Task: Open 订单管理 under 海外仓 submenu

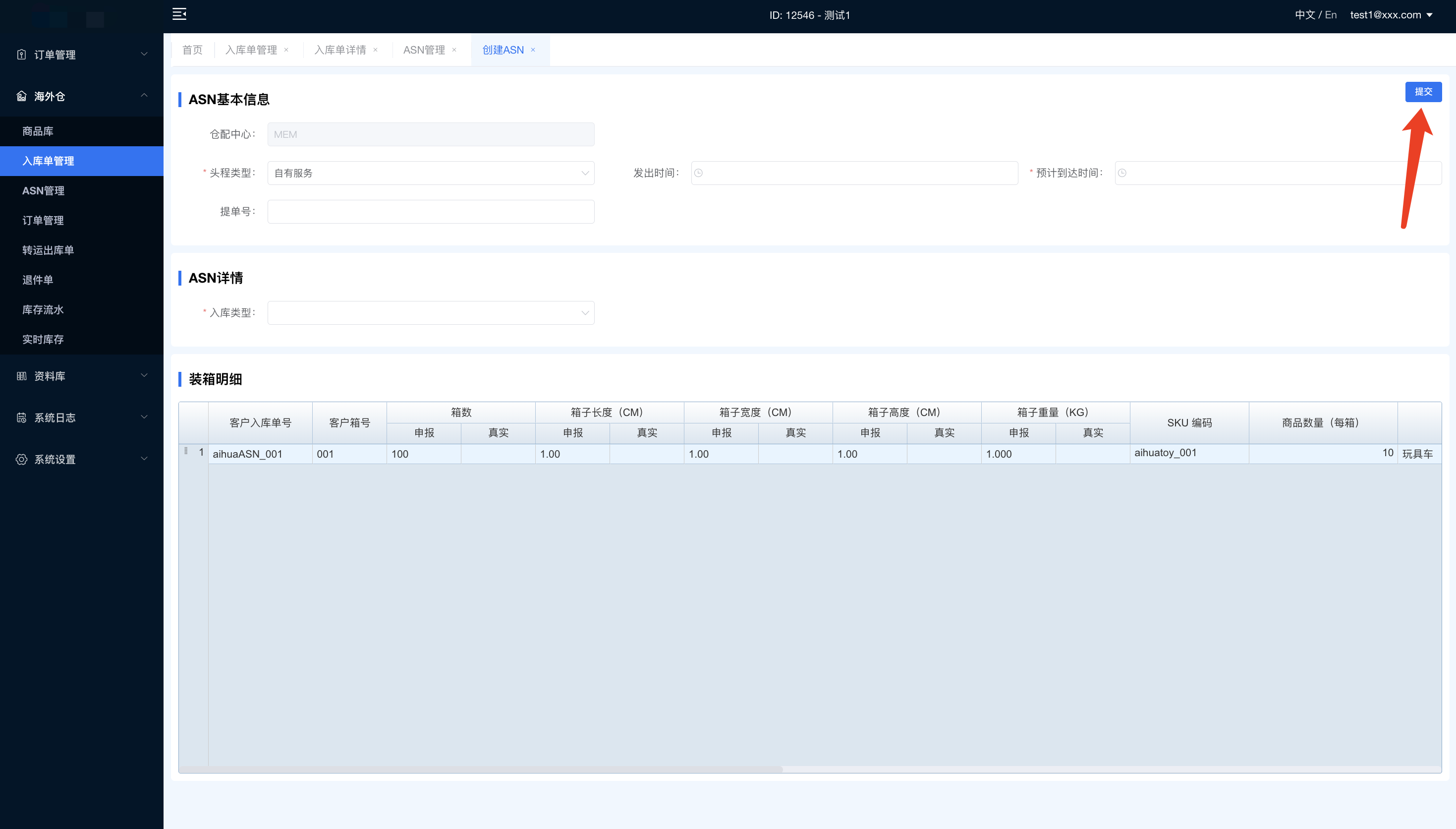Action: [82, 220]
